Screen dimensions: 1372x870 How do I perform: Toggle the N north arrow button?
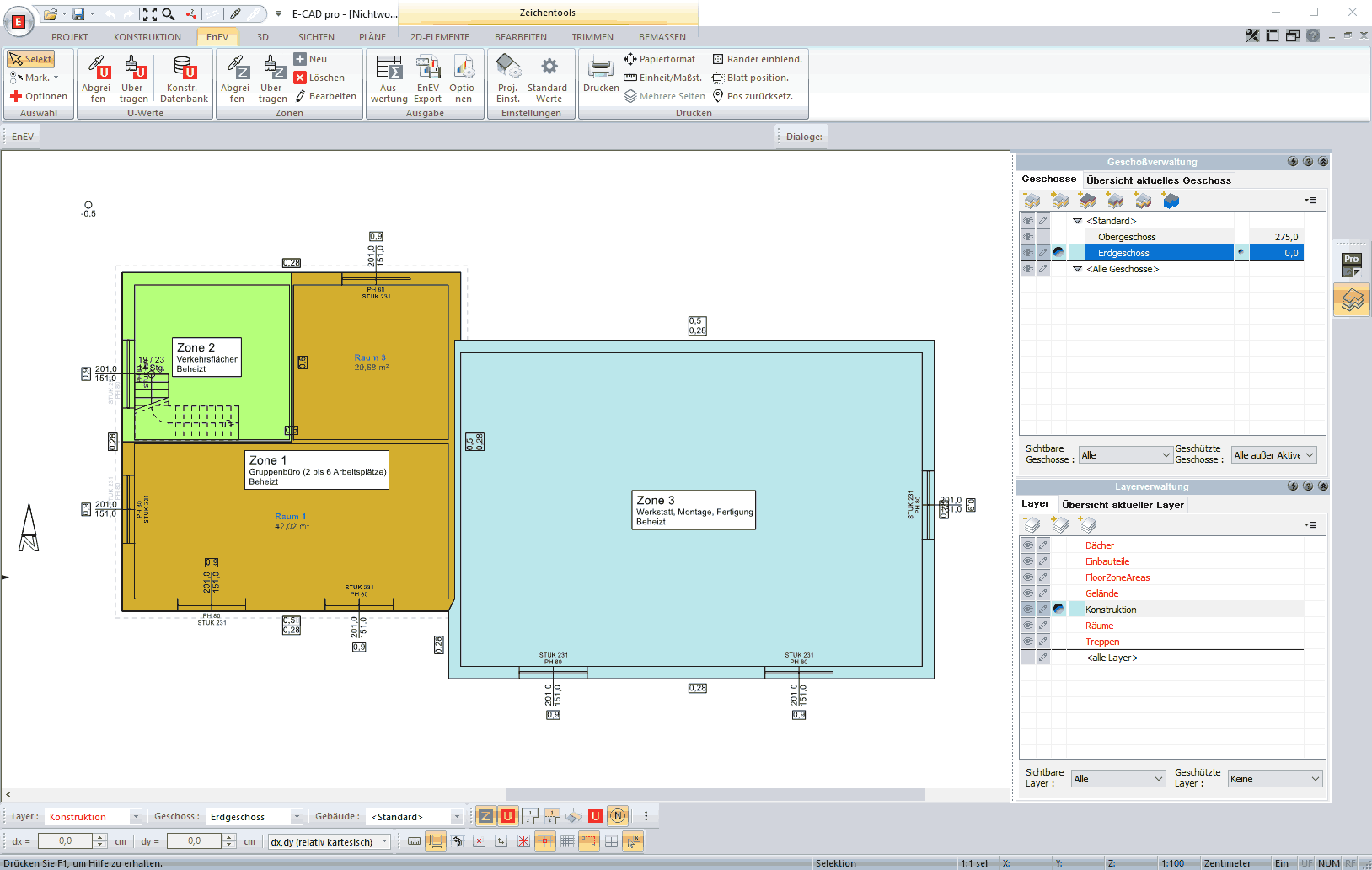(618, 816)
